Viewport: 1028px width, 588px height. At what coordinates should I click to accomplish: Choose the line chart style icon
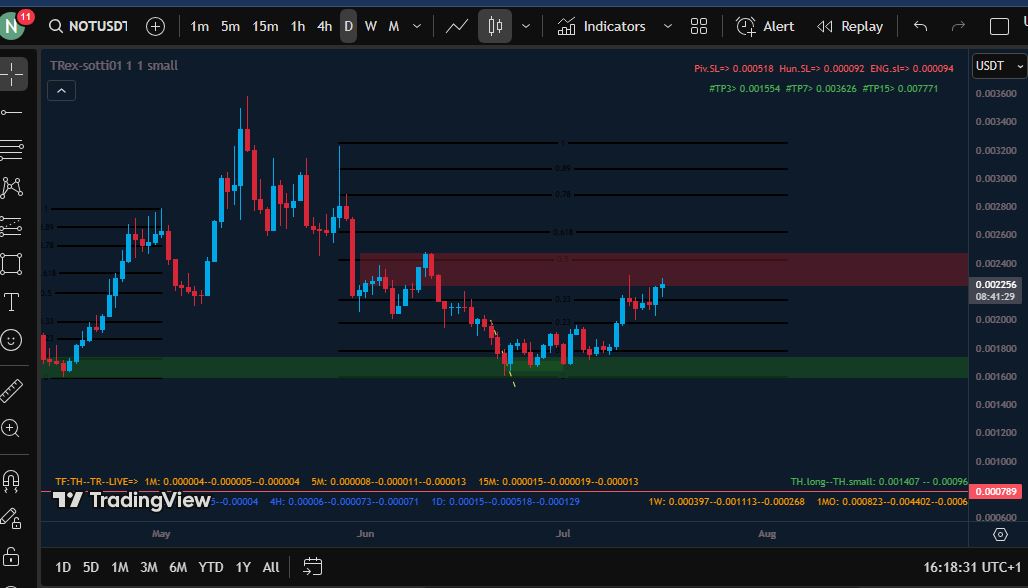457,26
